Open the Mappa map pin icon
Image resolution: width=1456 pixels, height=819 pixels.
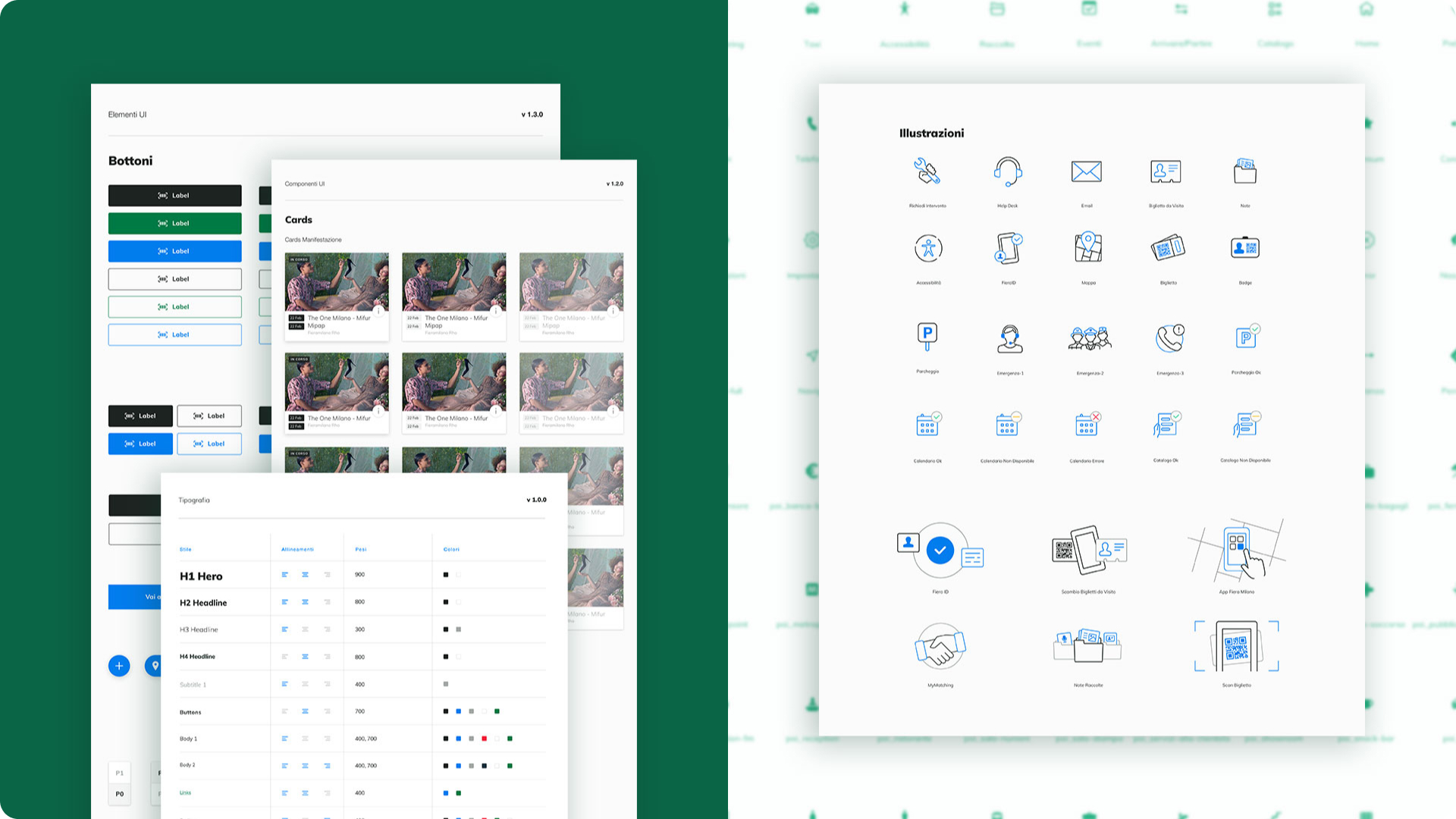pos(1088,247)
